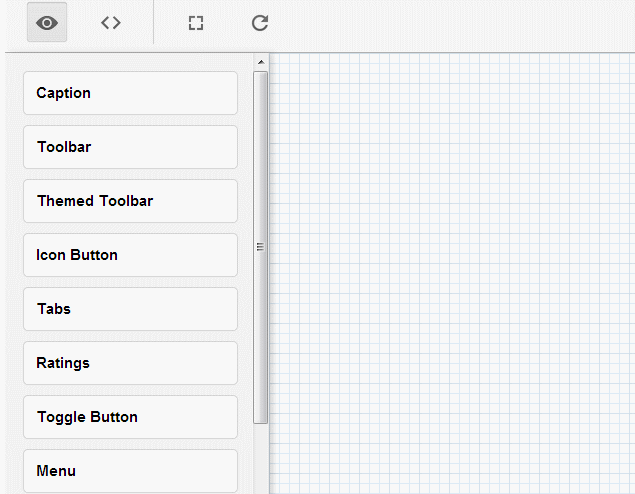
Task: Click the sidebar scrollbar thumb grip
Action: (261, 246)
